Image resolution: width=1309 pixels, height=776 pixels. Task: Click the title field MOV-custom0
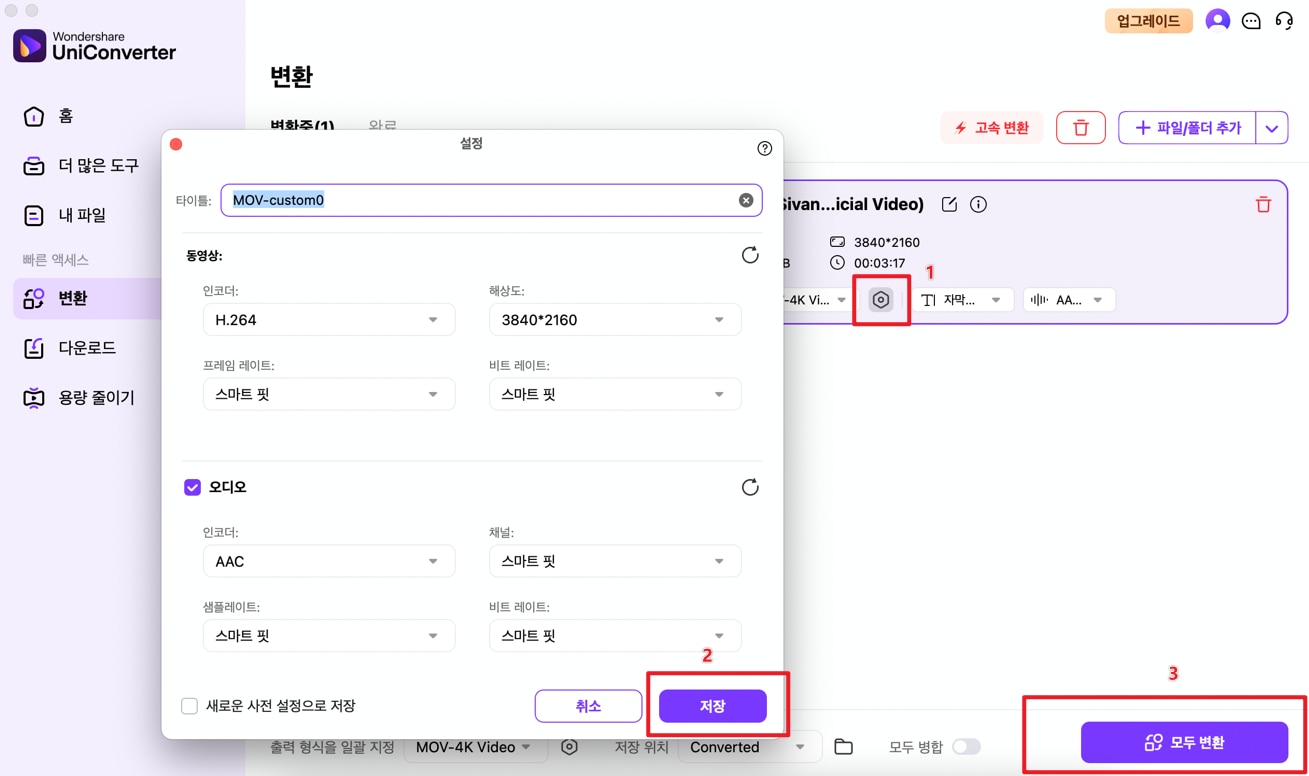[491, 200]
